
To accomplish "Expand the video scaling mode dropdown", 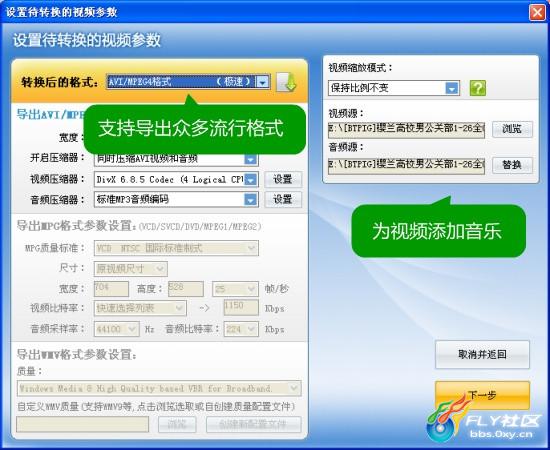I will coord(394,88).
